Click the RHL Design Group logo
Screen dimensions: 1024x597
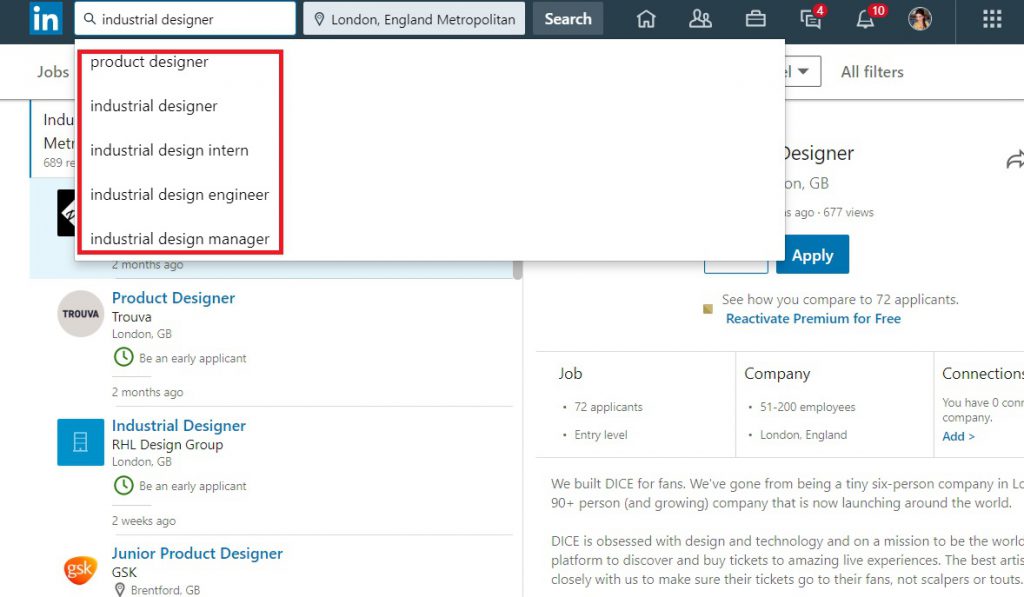(x=80, y=442)
